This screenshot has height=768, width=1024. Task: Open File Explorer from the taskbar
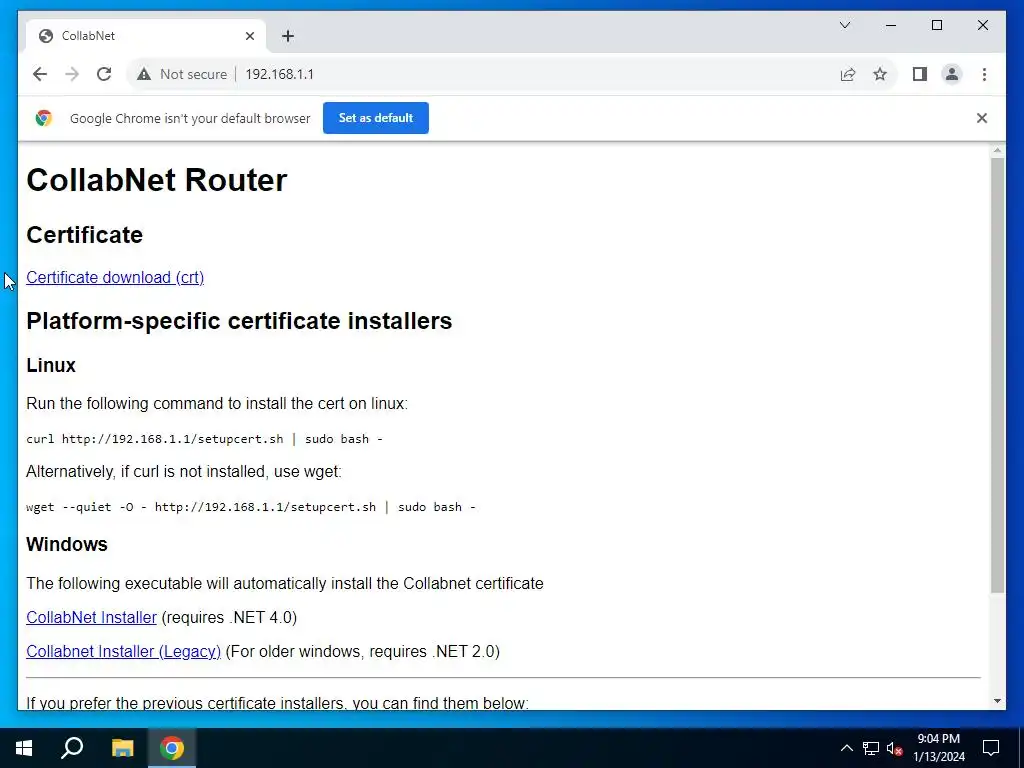pyautogui.click(x=122, y=748)
